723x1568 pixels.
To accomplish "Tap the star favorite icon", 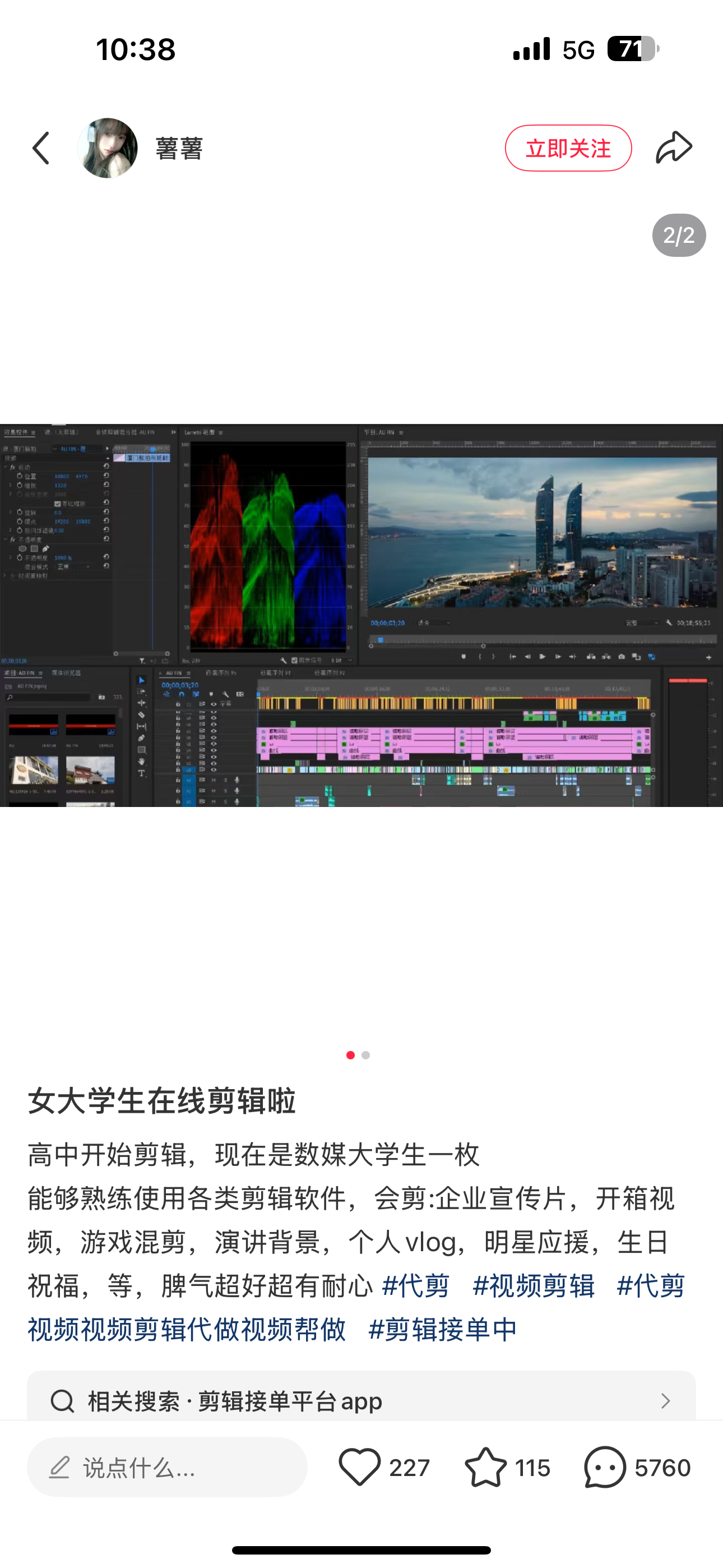I will coord(485,1467).
